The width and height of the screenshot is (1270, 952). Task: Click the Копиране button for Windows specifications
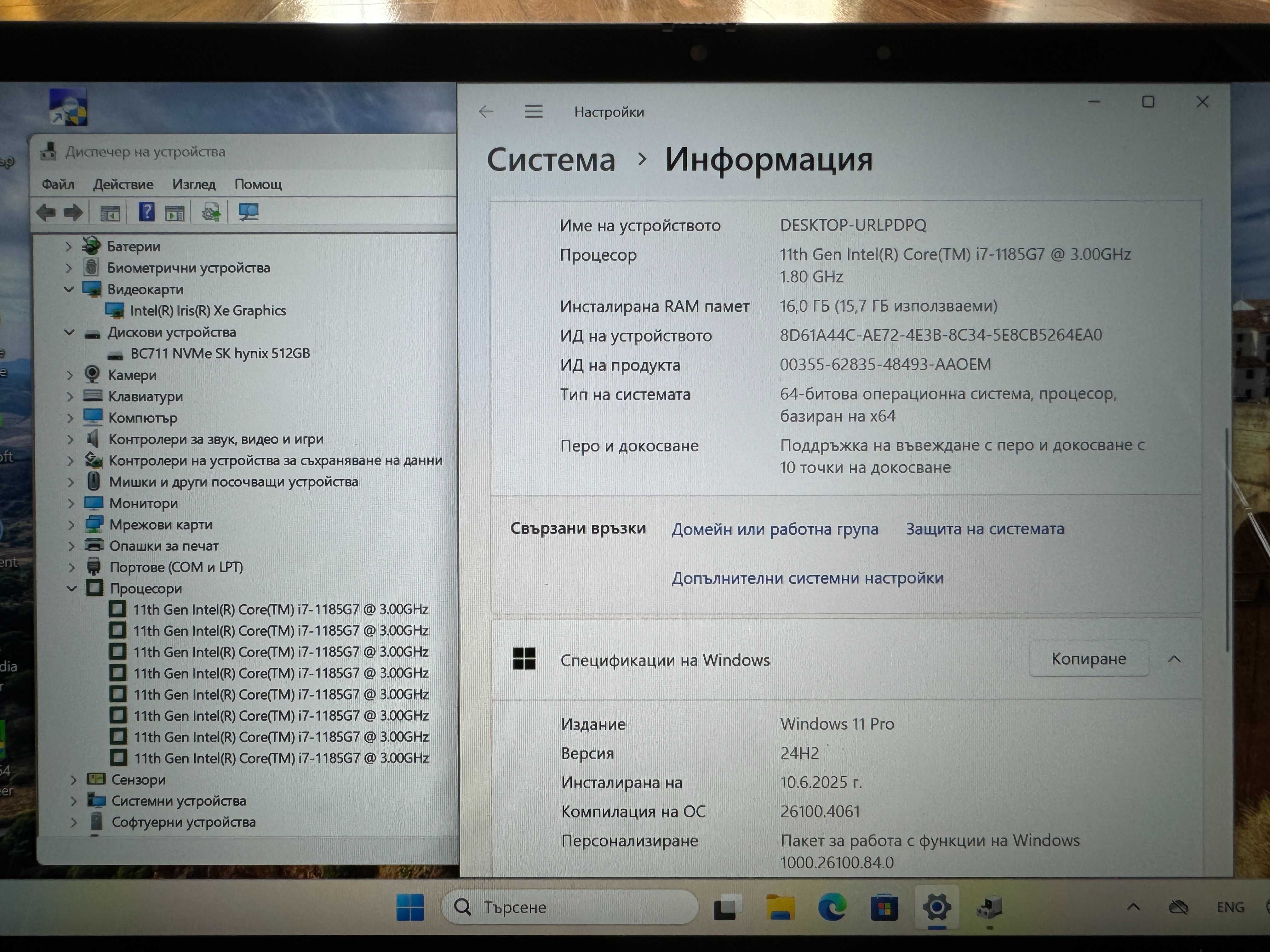pos(1089,659)
